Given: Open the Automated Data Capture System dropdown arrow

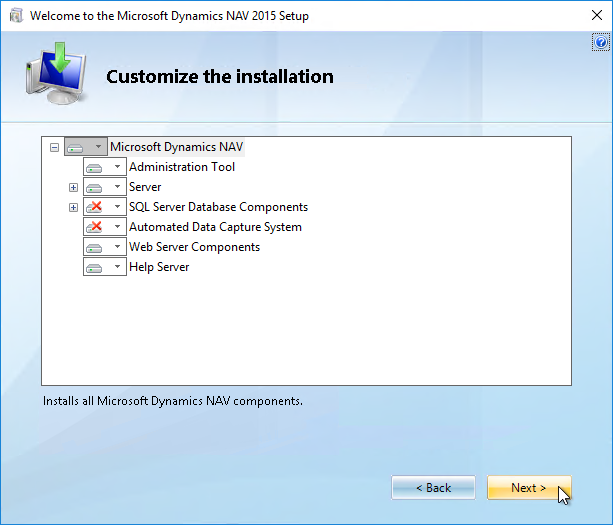Looking at the screenshot, I should pos(117,226).
